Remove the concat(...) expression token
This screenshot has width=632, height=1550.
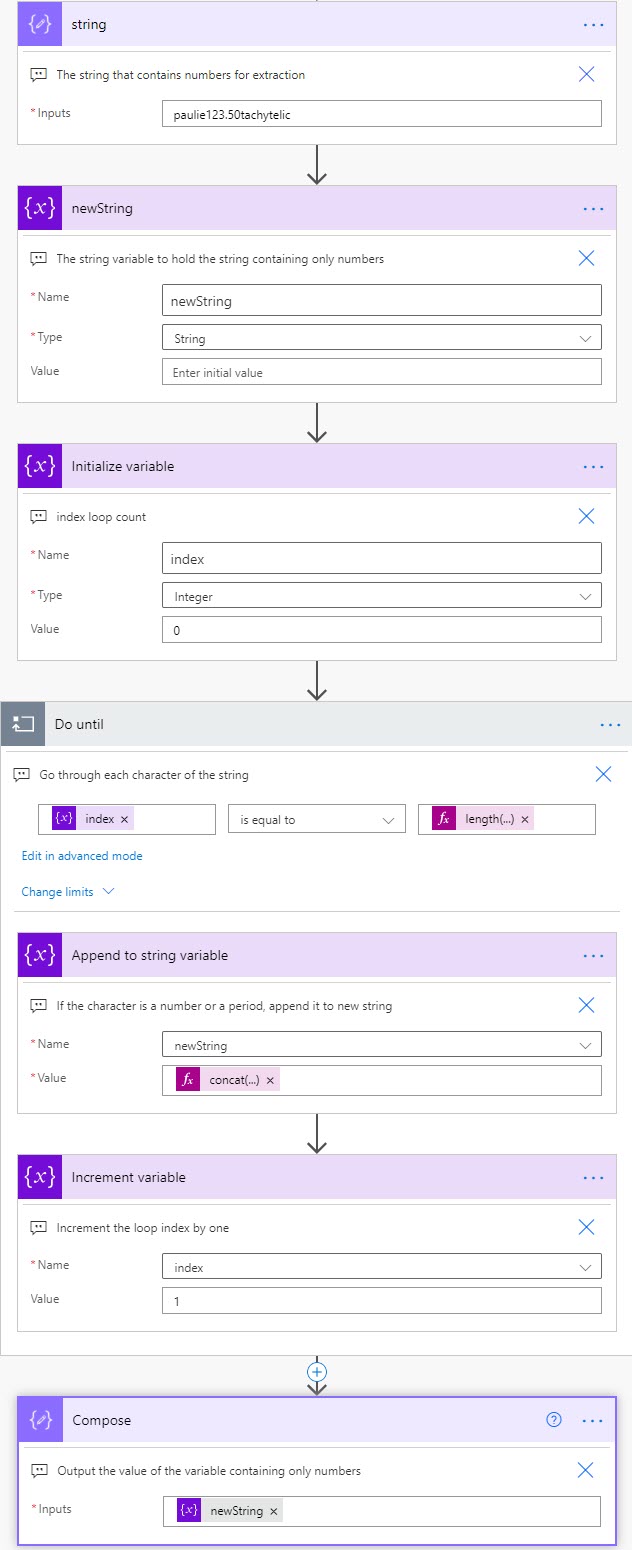click(x=270, y=1080)
